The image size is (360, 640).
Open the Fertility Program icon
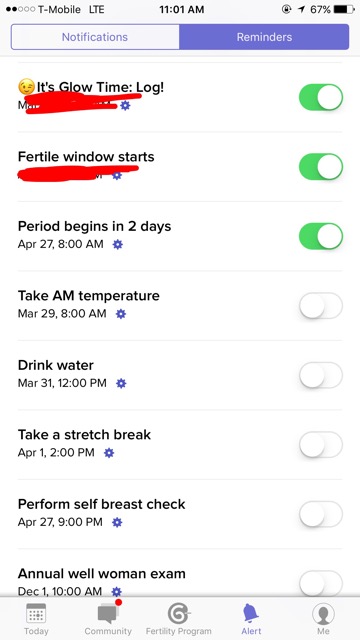pyautogui.click(x=178, y=613)
